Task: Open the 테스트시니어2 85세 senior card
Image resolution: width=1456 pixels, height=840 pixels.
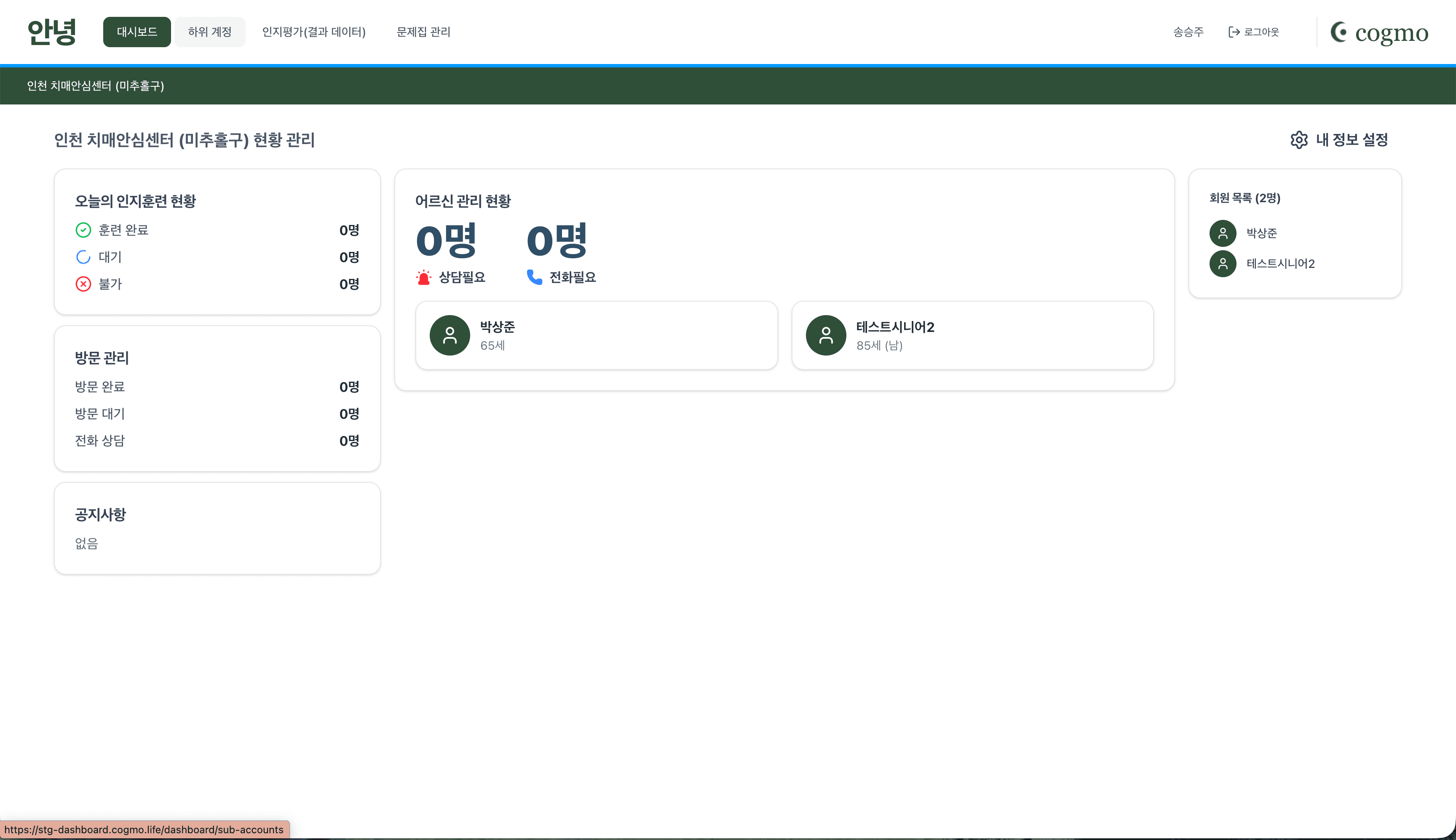Action: tap(972, 335)
